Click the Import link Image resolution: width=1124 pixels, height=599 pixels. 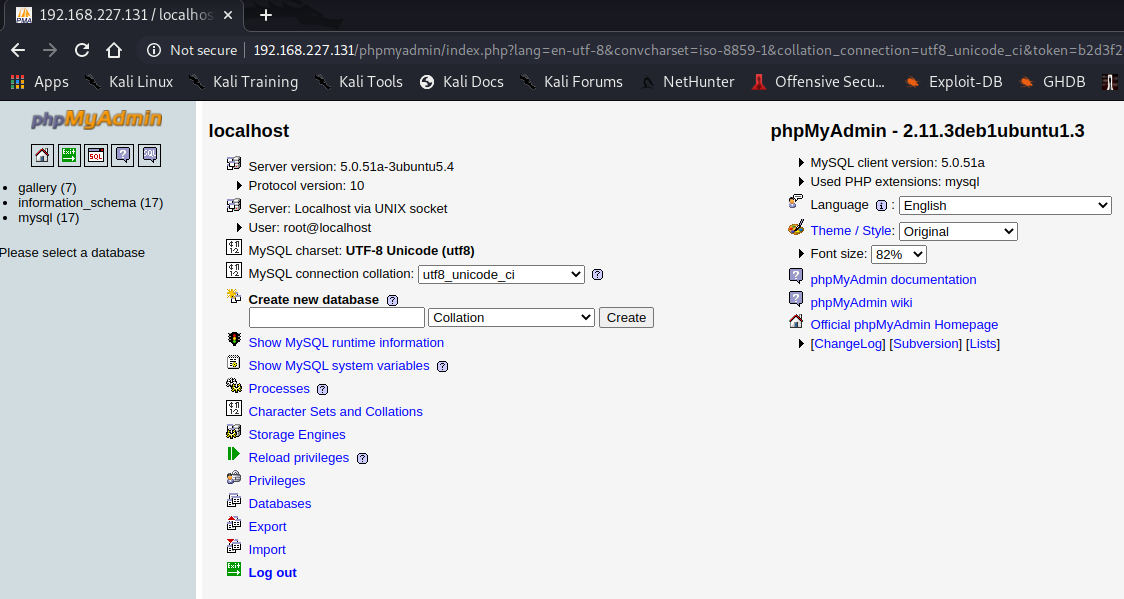(267, 549)
